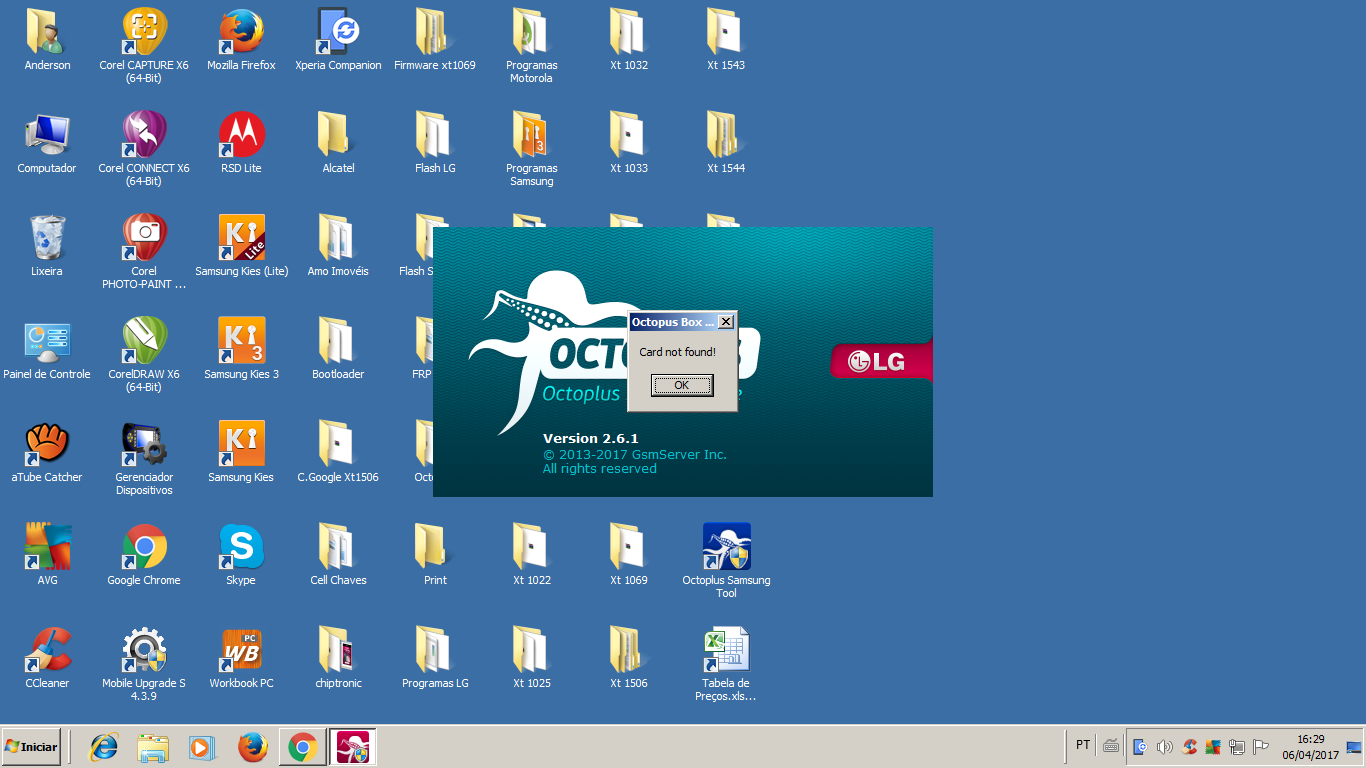Image resolution: width=1366 pixels, height=768 pixels.
Task: Select Gerenciador Dispositivos desktop shortcut
Action: pyautogui.click(x=144, y=458)
